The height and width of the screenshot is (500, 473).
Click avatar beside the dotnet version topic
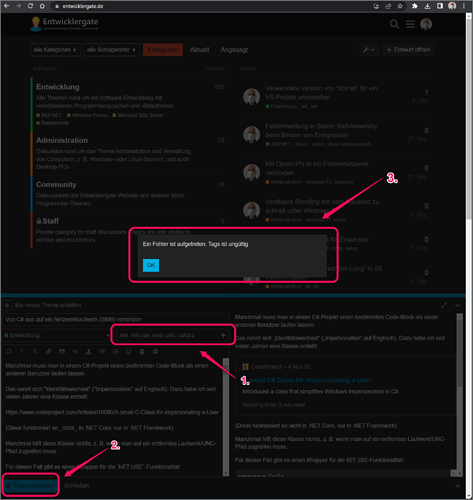pos(251,97)
